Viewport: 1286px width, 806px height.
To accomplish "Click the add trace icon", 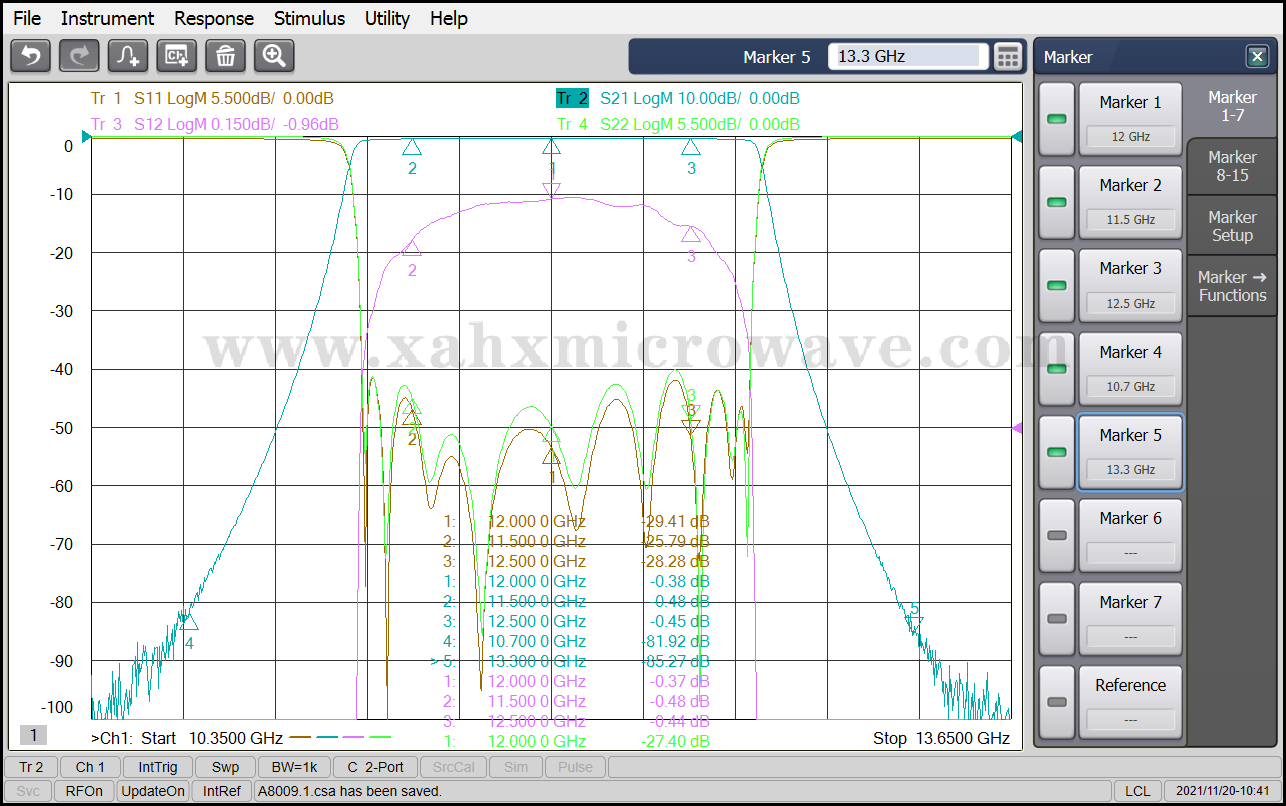I will point(128,56).
